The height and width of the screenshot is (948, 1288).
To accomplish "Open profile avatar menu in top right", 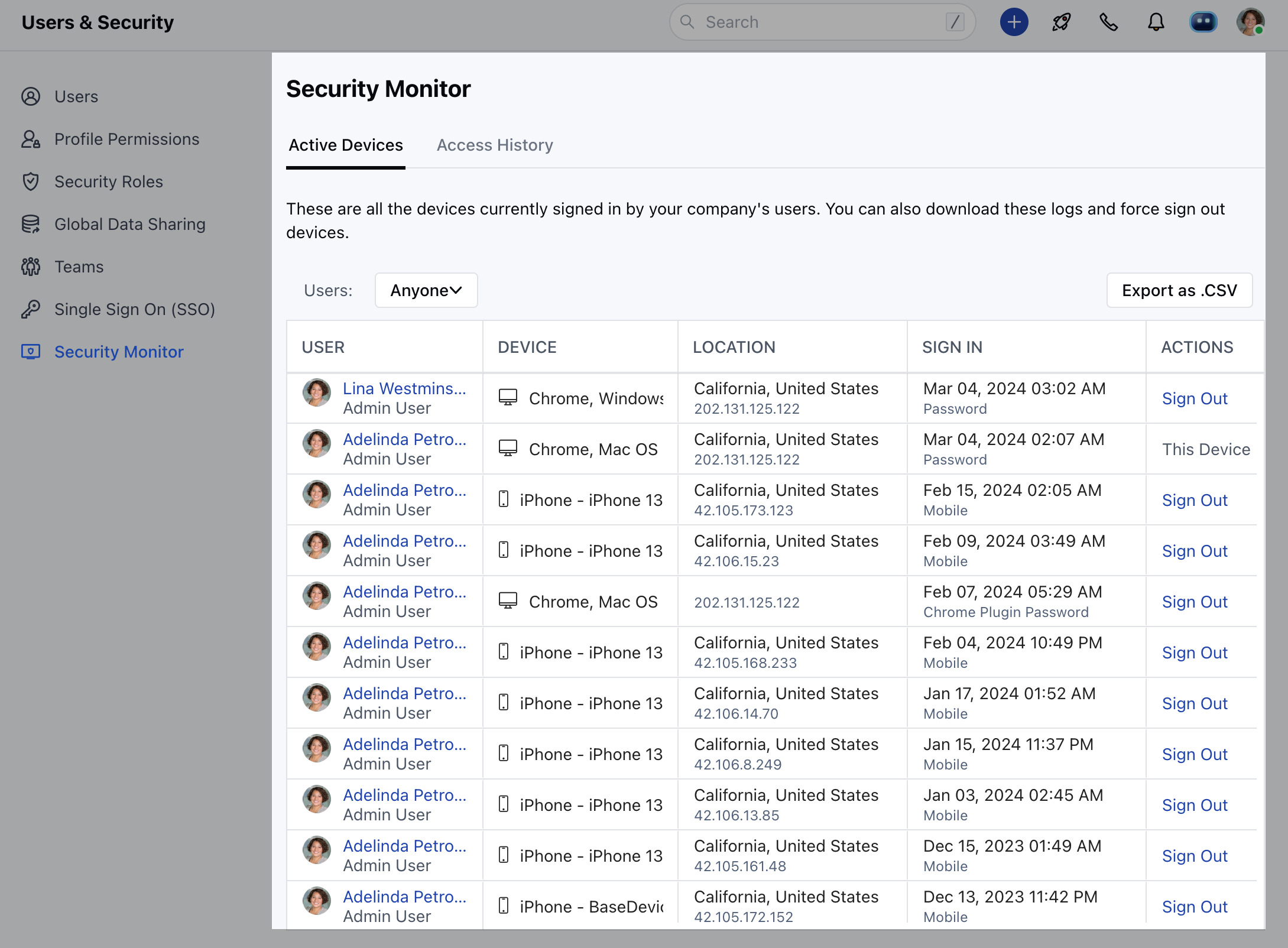I will click(1250, 22).
